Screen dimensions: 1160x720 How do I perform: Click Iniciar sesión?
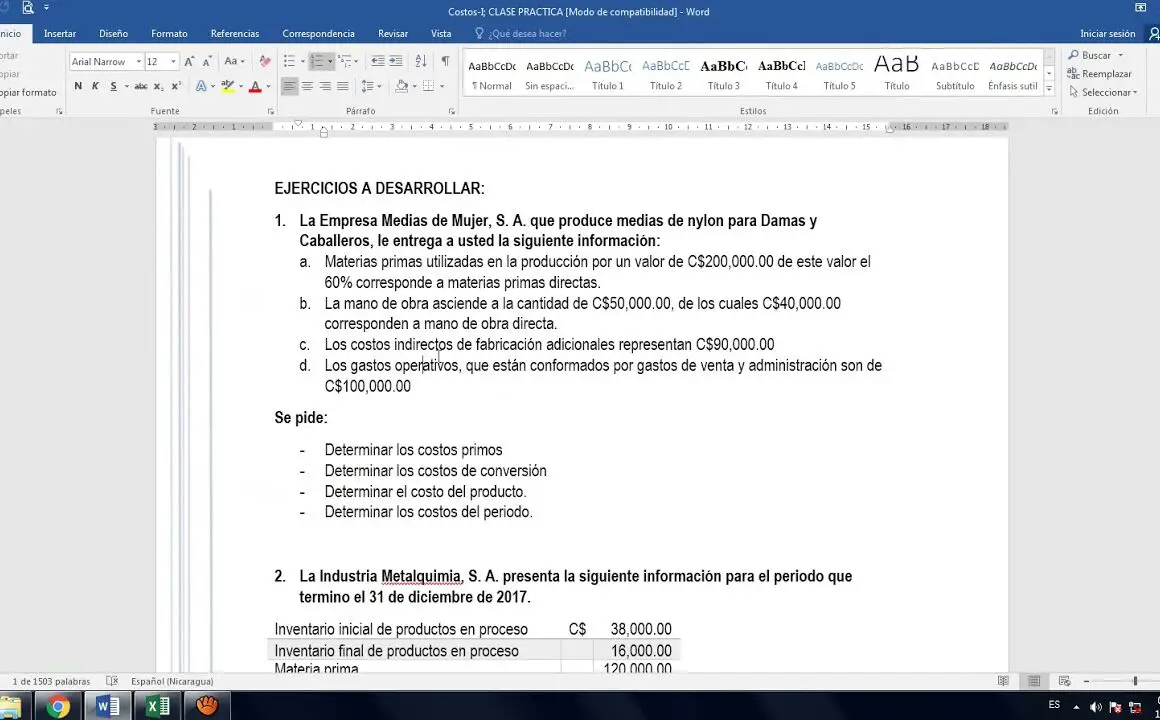point(1107,33)
